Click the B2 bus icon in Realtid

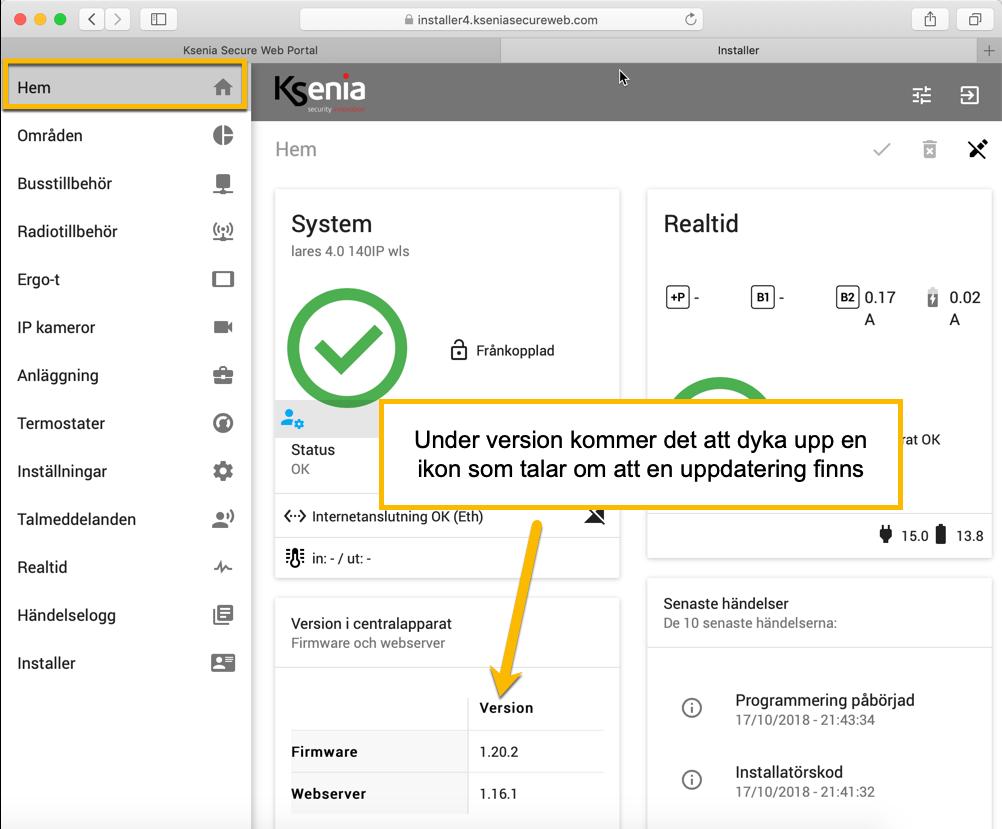tap(847, 297)
